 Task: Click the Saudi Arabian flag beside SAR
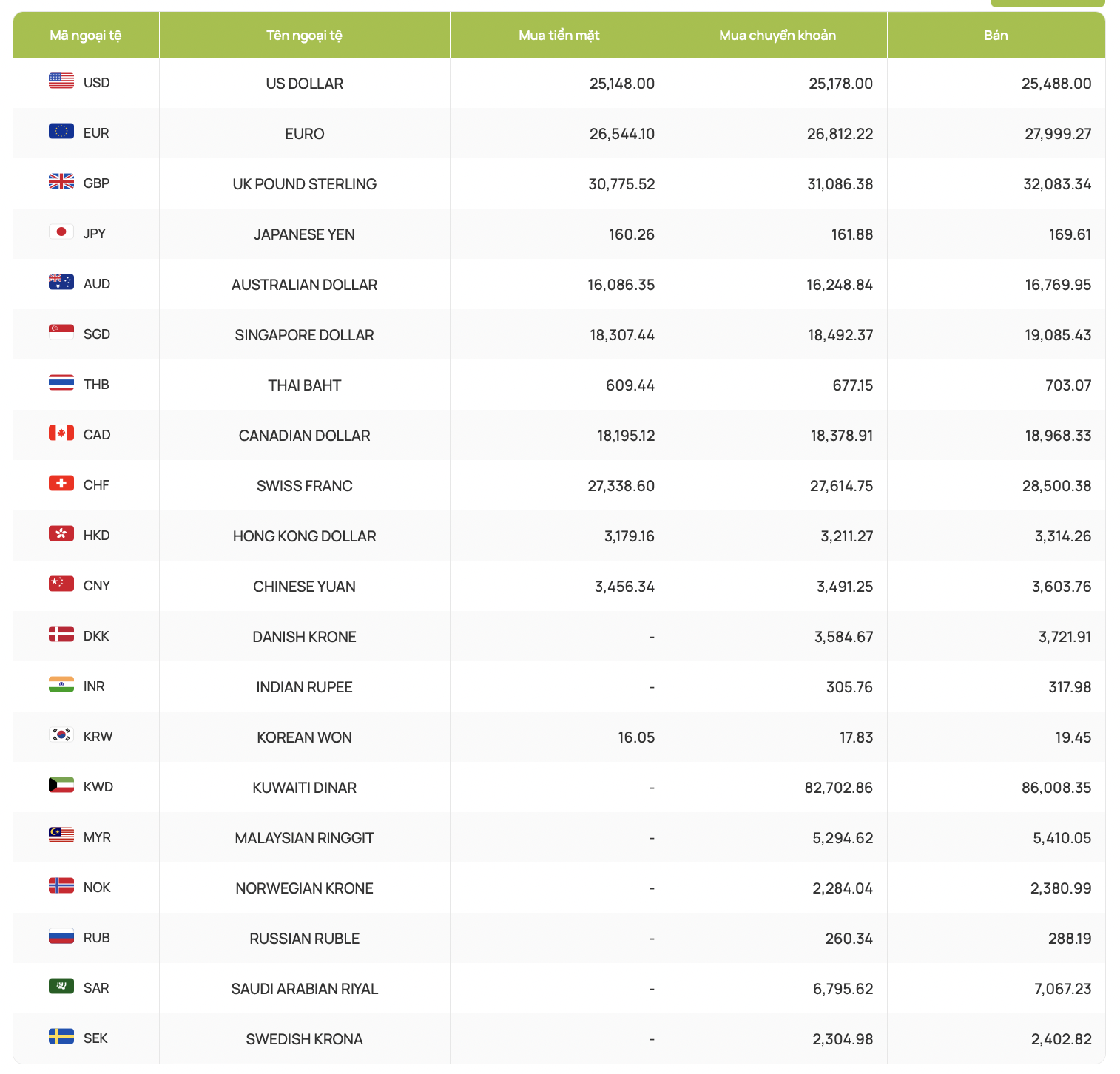point(61,986)
